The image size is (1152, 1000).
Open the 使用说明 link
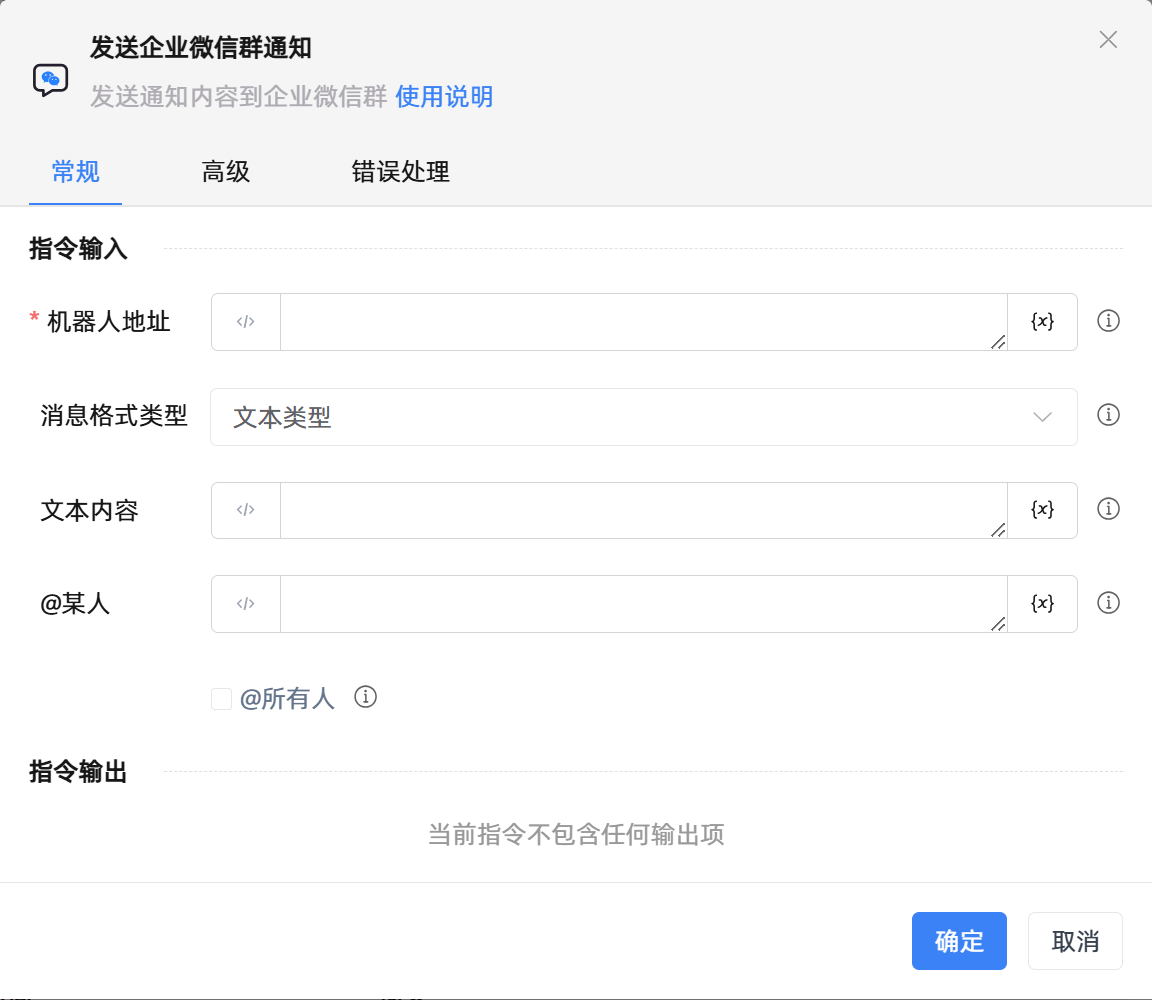click(444, 96)
